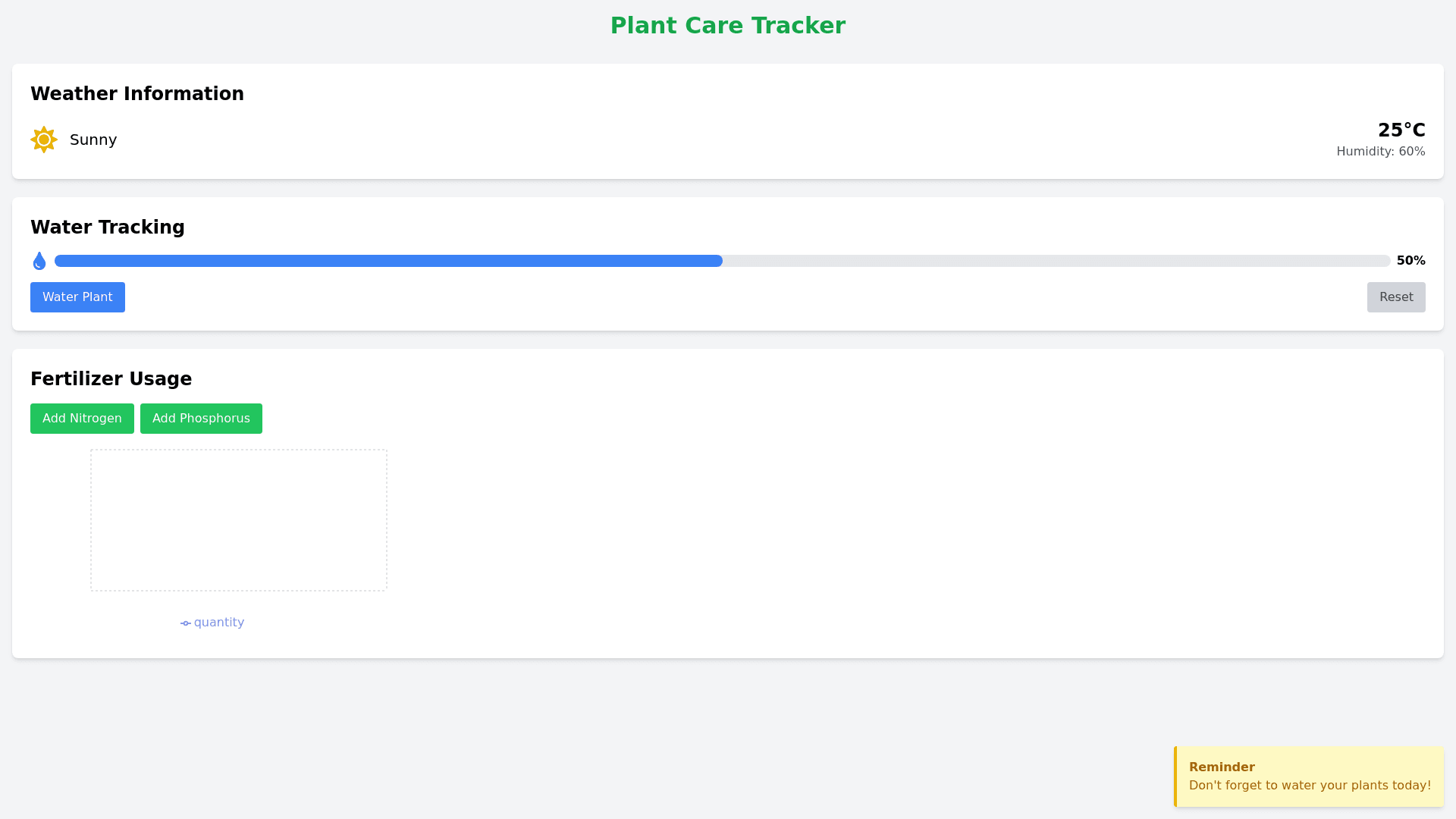1456x819 pixels.
Task: Click the 50% water level label
Action: (1410, 261)
